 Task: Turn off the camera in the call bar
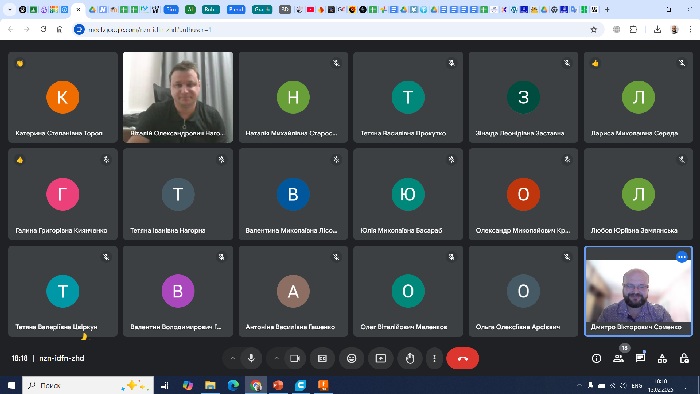(x=295, y=358)
